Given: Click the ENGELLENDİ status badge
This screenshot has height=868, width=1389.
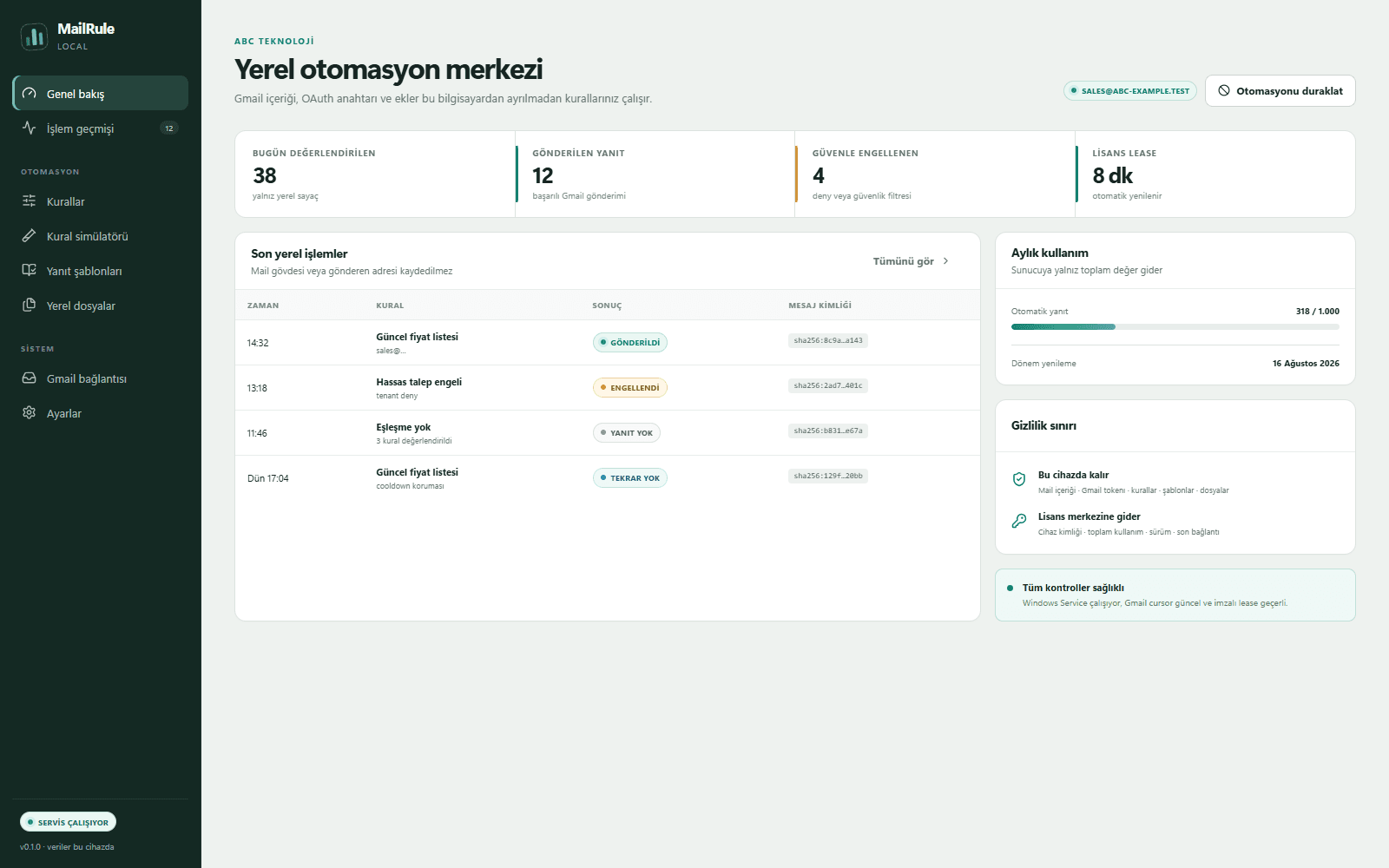Looking at the screenshot, I should pyautogui.click(x=630, y=388).
